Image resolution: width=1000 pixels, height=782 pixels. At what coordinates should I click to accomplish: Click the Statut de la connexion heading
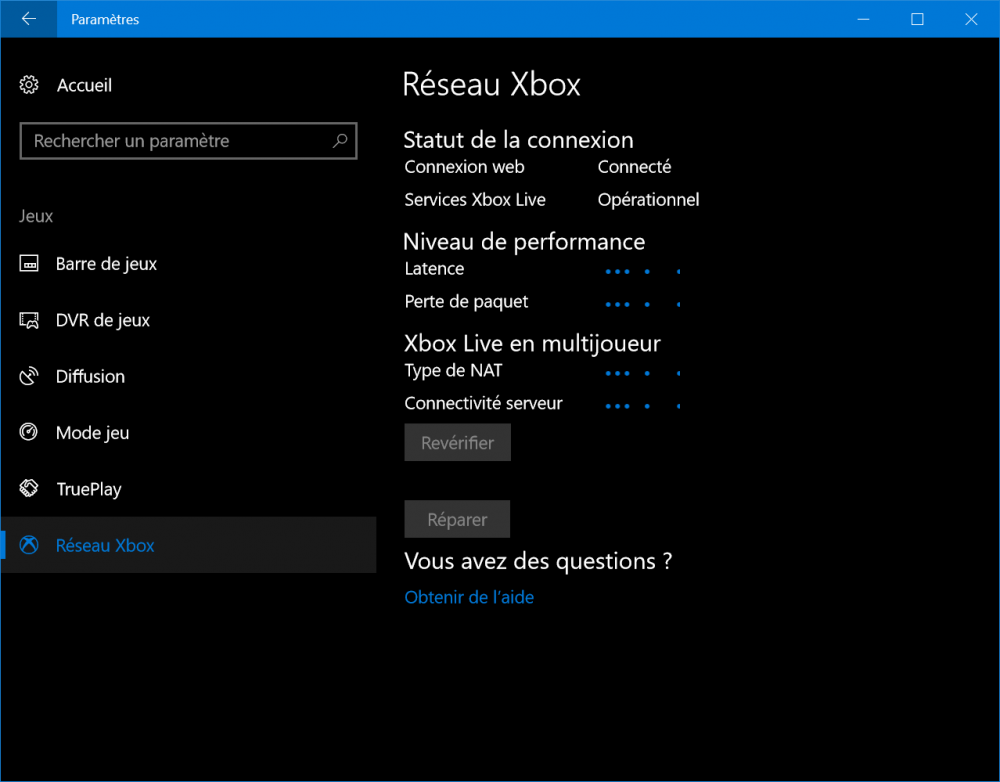pyautogui.click(x=518, y=140)
